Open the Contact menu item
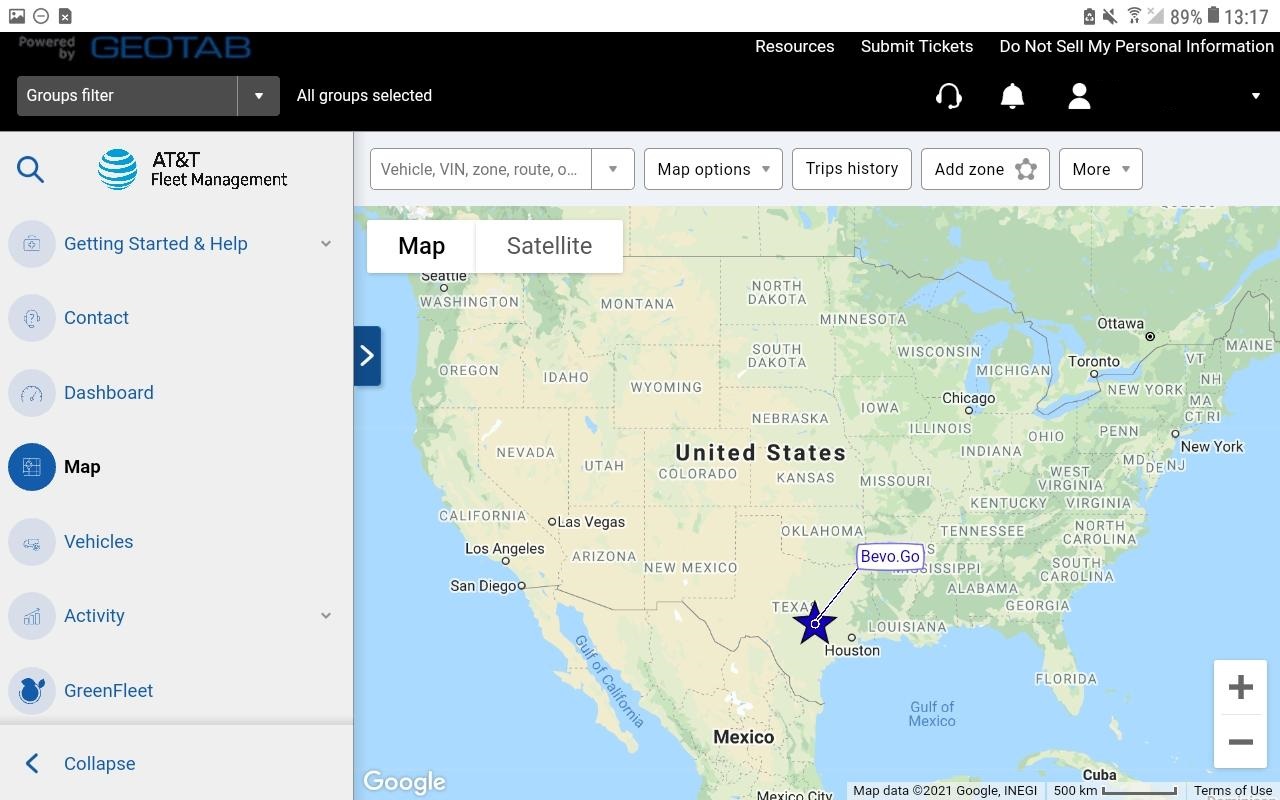The image size is (1280, 800). click(x=96, y=318)
